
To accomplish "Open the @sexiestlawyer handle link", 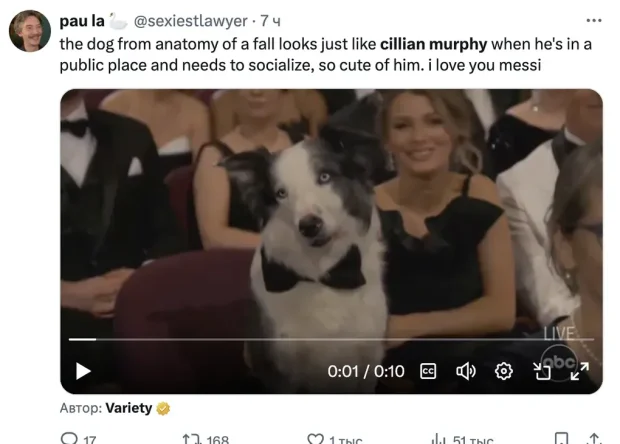I will click(x=191, y=21).
